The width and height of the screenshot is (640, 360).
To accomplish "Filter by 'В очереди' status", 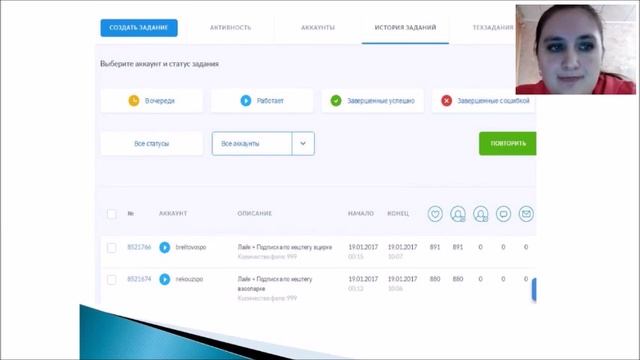I will pos(151,101).
